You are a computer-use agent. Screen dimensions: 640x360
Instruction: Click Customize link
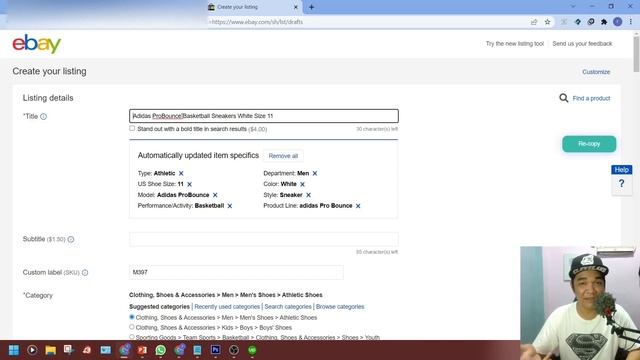point(596,72)
